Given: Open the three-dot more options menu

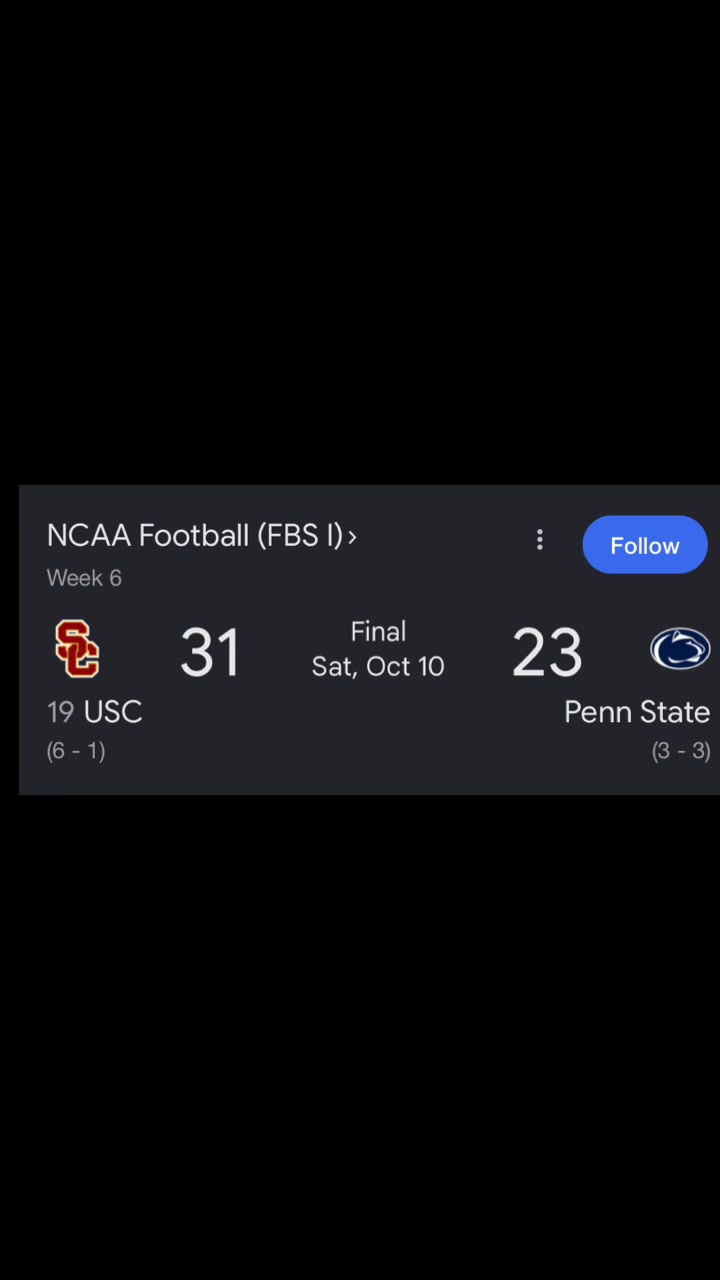Looking at the screenshot, I should 540,540.
